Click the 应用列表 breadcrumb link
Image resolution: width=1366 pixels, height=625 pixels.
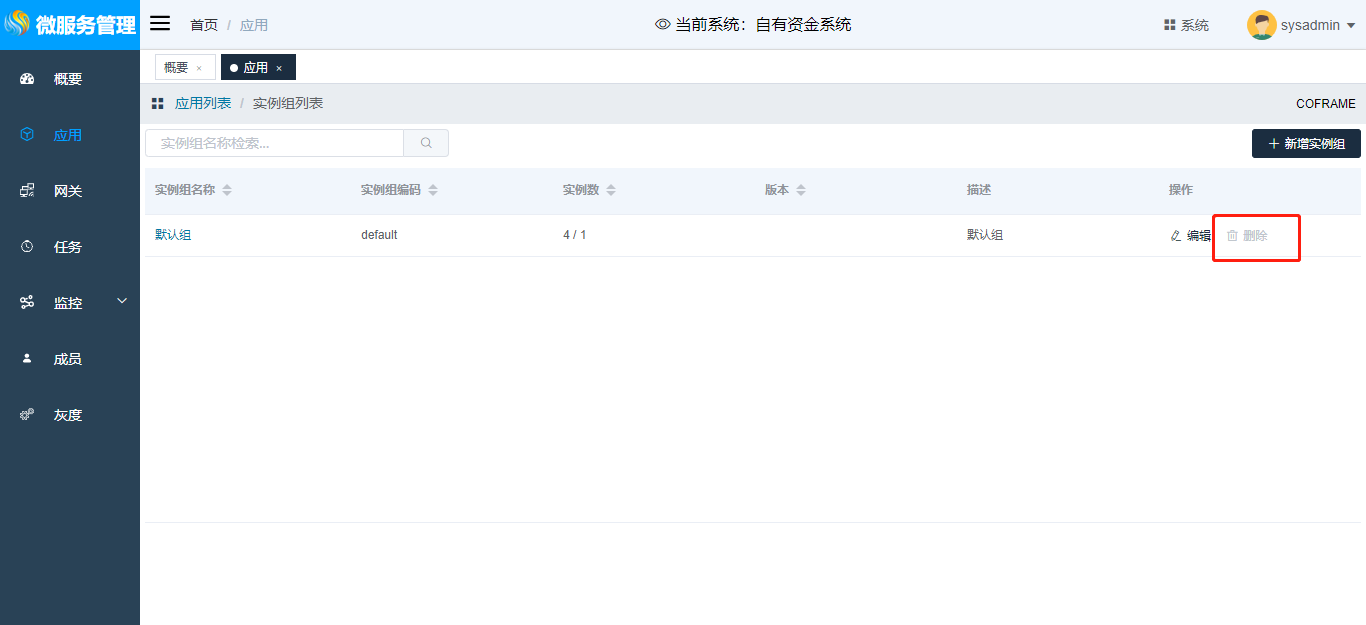[203, 104]
